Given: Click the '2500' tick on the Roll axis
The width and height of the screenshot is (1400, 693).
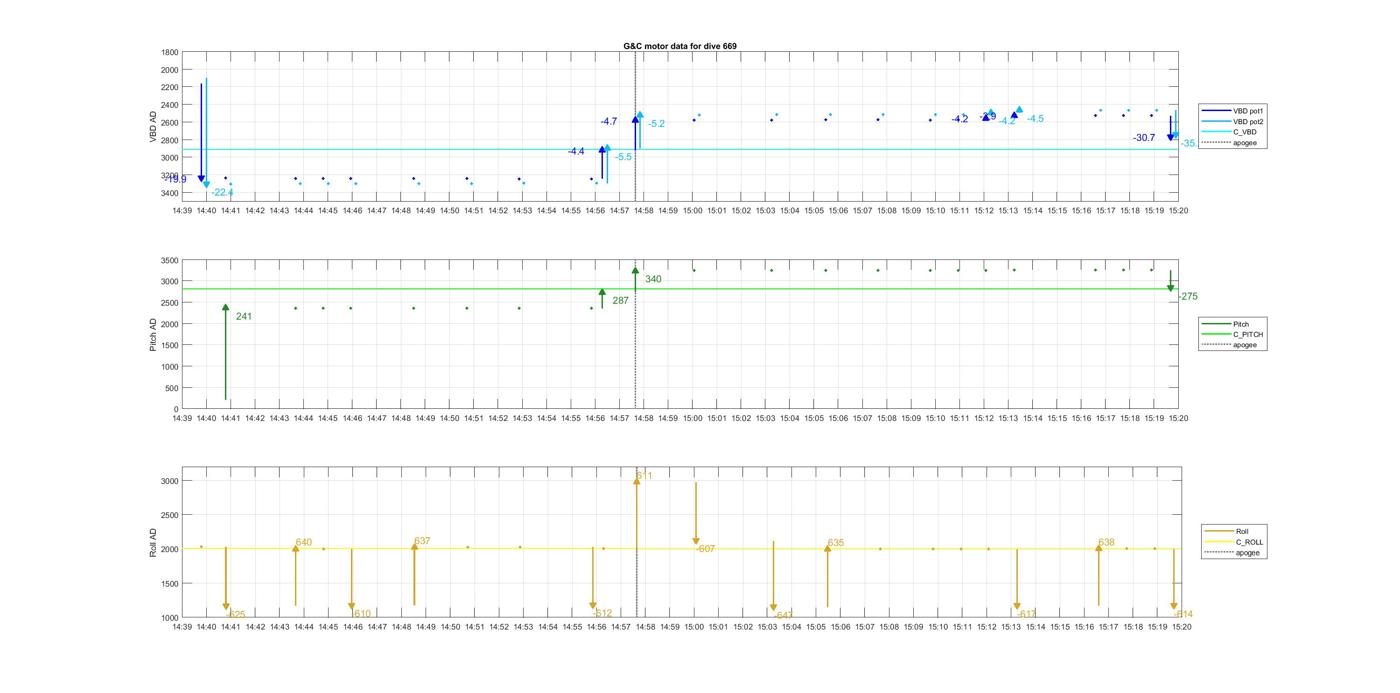Looking at the screenshot, I should (x=170, y=515).
